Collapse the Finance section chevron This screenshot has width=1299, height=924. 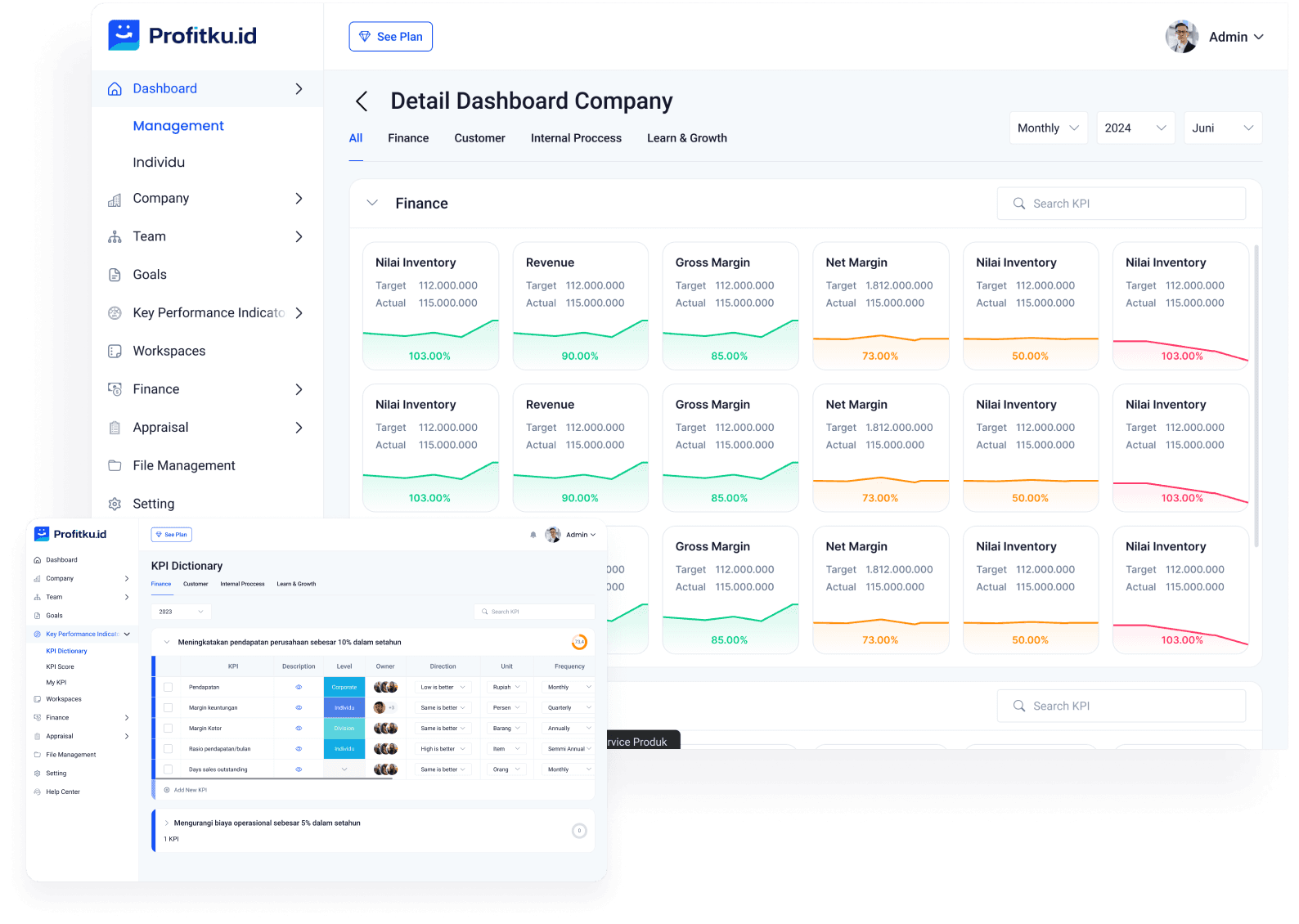tap(372, 203)
